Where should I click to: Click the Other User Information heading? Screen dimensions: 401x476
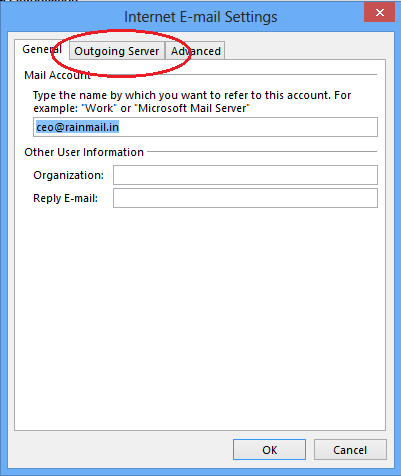(x=84, y=152)
